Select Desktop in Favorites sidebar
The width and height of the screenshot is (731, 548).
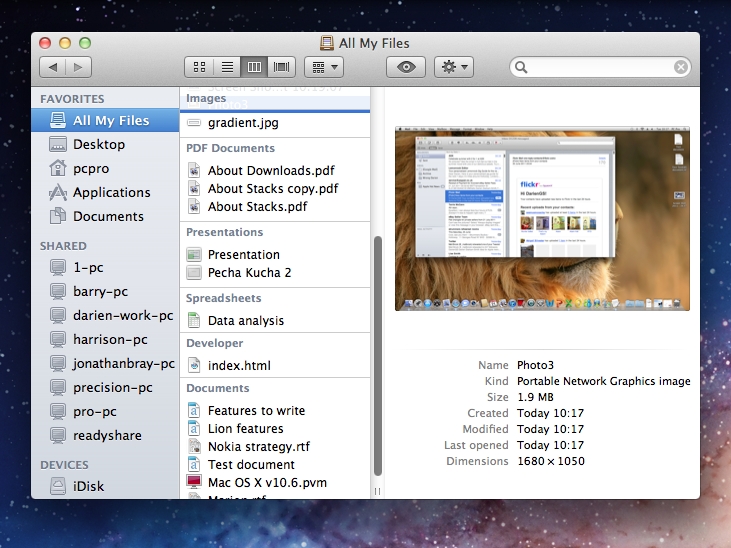(x=98, y=144)
